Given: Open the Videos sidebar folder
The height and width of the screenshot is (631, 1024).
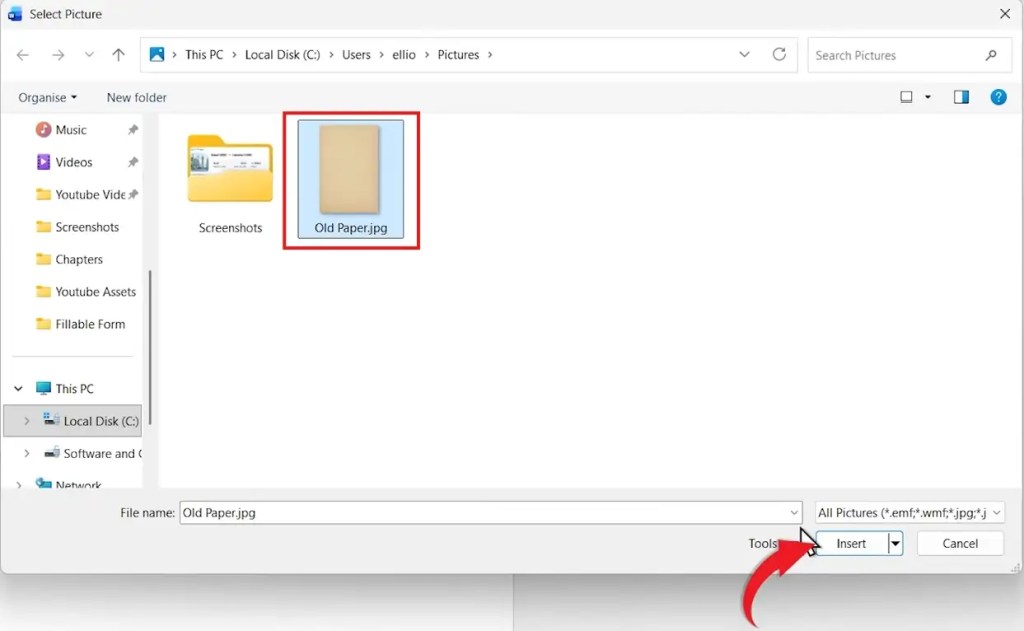Looking at the screenshot, I should click(72, 162).
